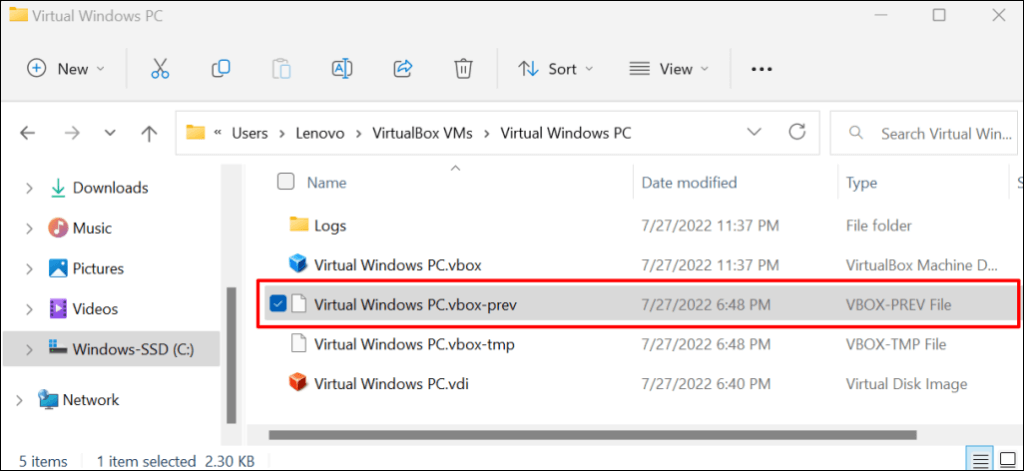Click the Cut scissors icon
1024x471 pixels.
coord(160,68)
